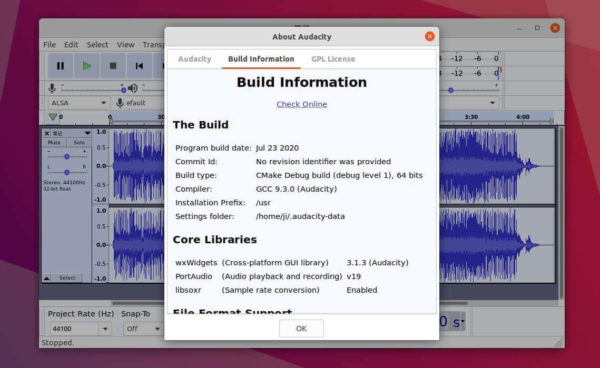The image size is (600, 368).
Task: Open the File menu
Action: (49, 45)
